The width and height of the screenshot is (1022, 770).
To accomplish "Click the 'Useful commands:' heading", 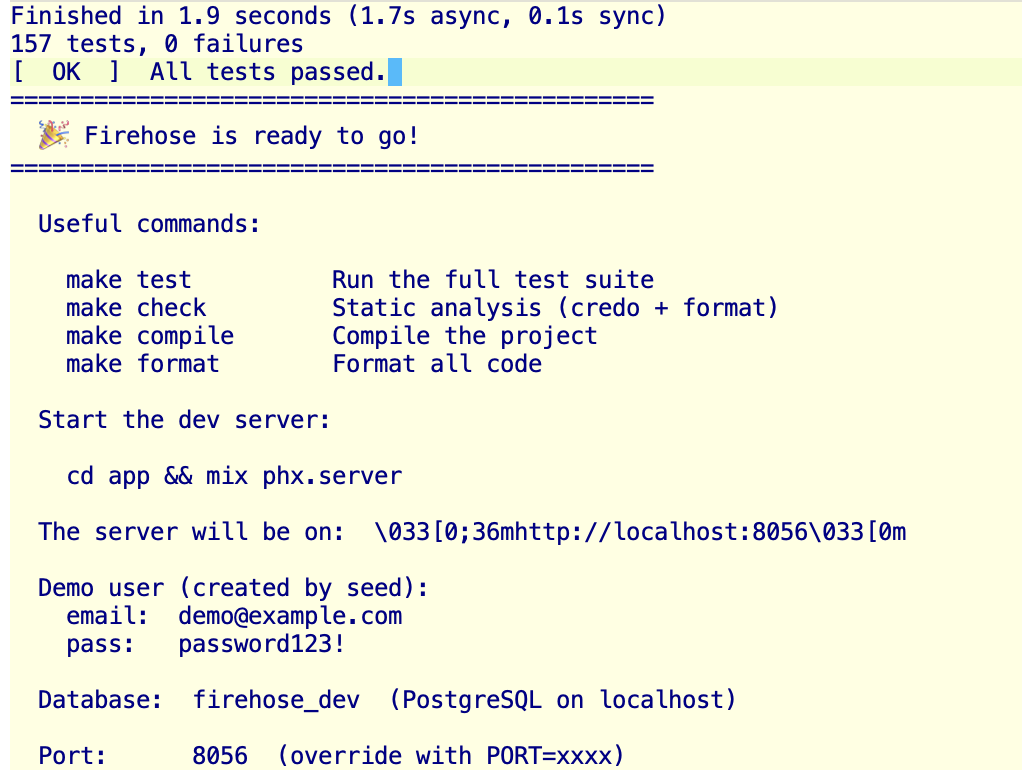I will click(149, 224).
